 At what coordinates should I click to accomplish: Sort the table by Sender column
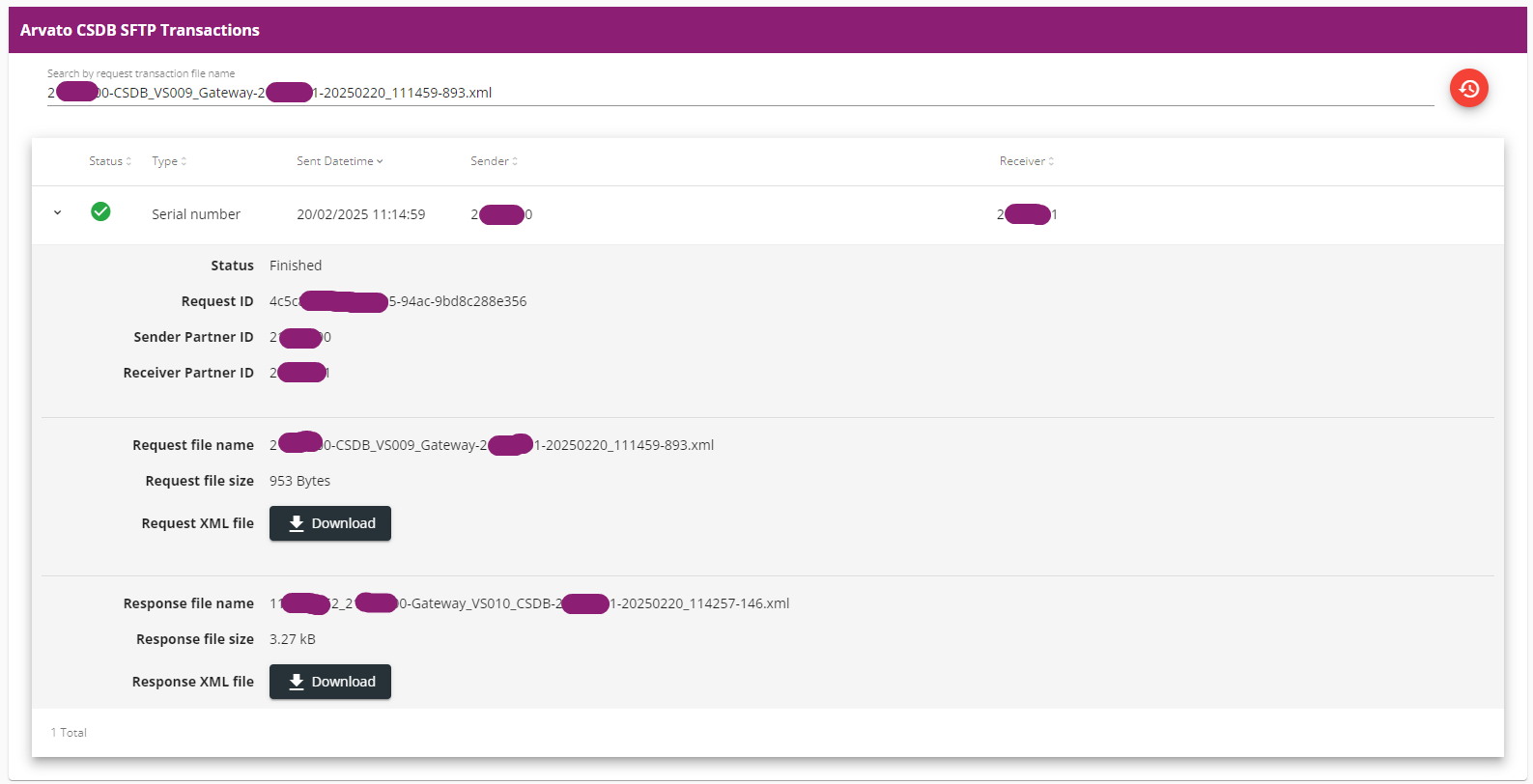(494, 161)
